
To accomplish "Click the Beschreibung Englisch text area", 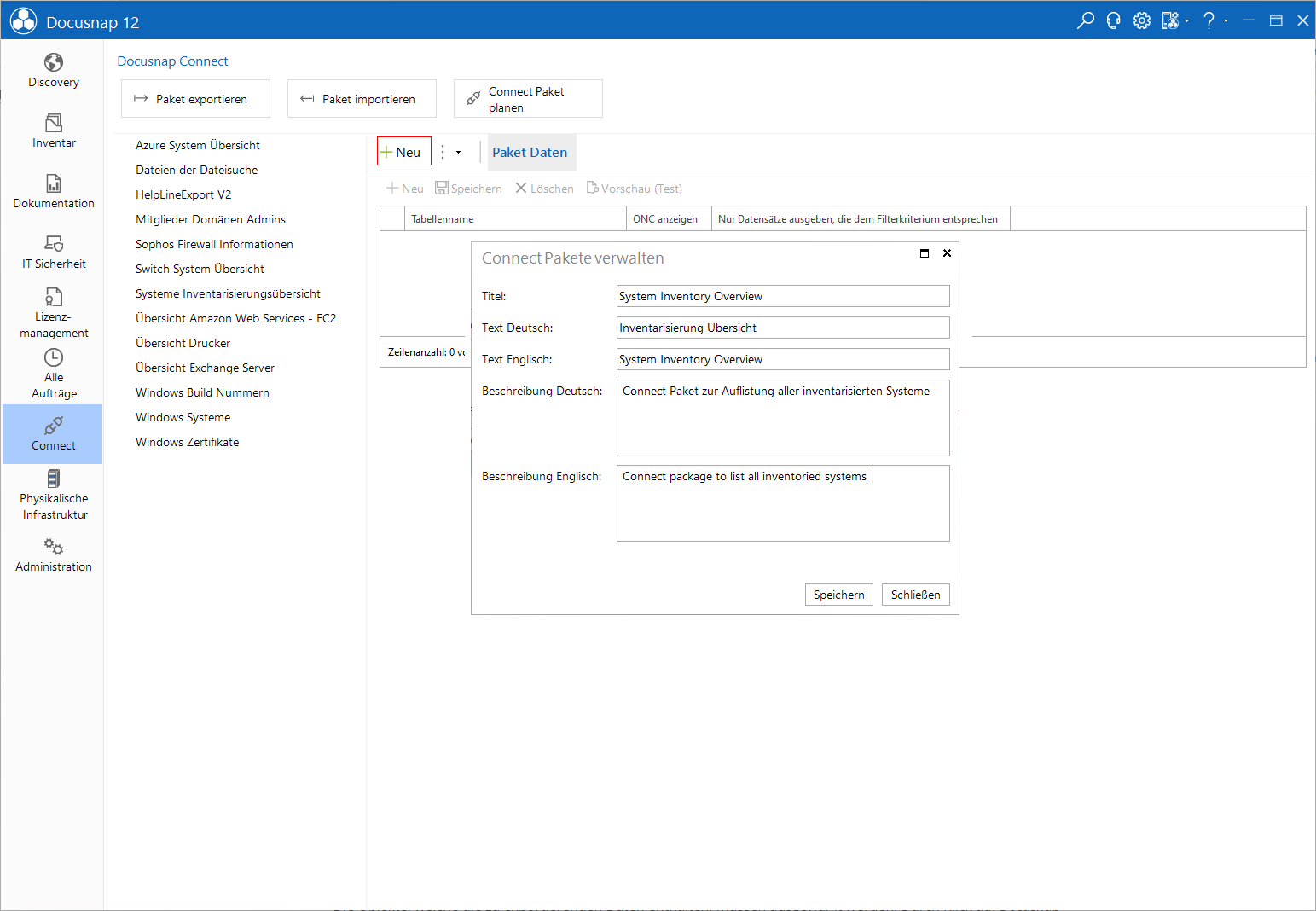I will (783, 503).
